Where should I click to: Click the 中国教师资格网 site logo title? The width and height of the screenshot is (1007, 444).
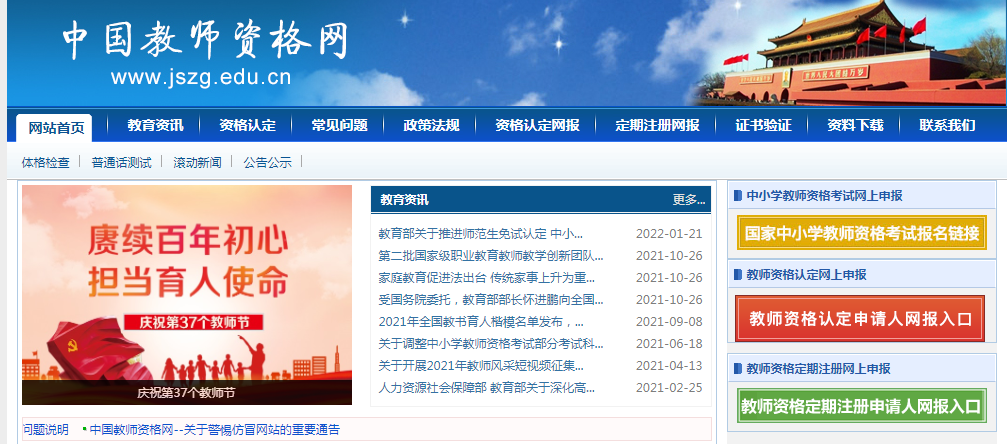coord(206,40)
